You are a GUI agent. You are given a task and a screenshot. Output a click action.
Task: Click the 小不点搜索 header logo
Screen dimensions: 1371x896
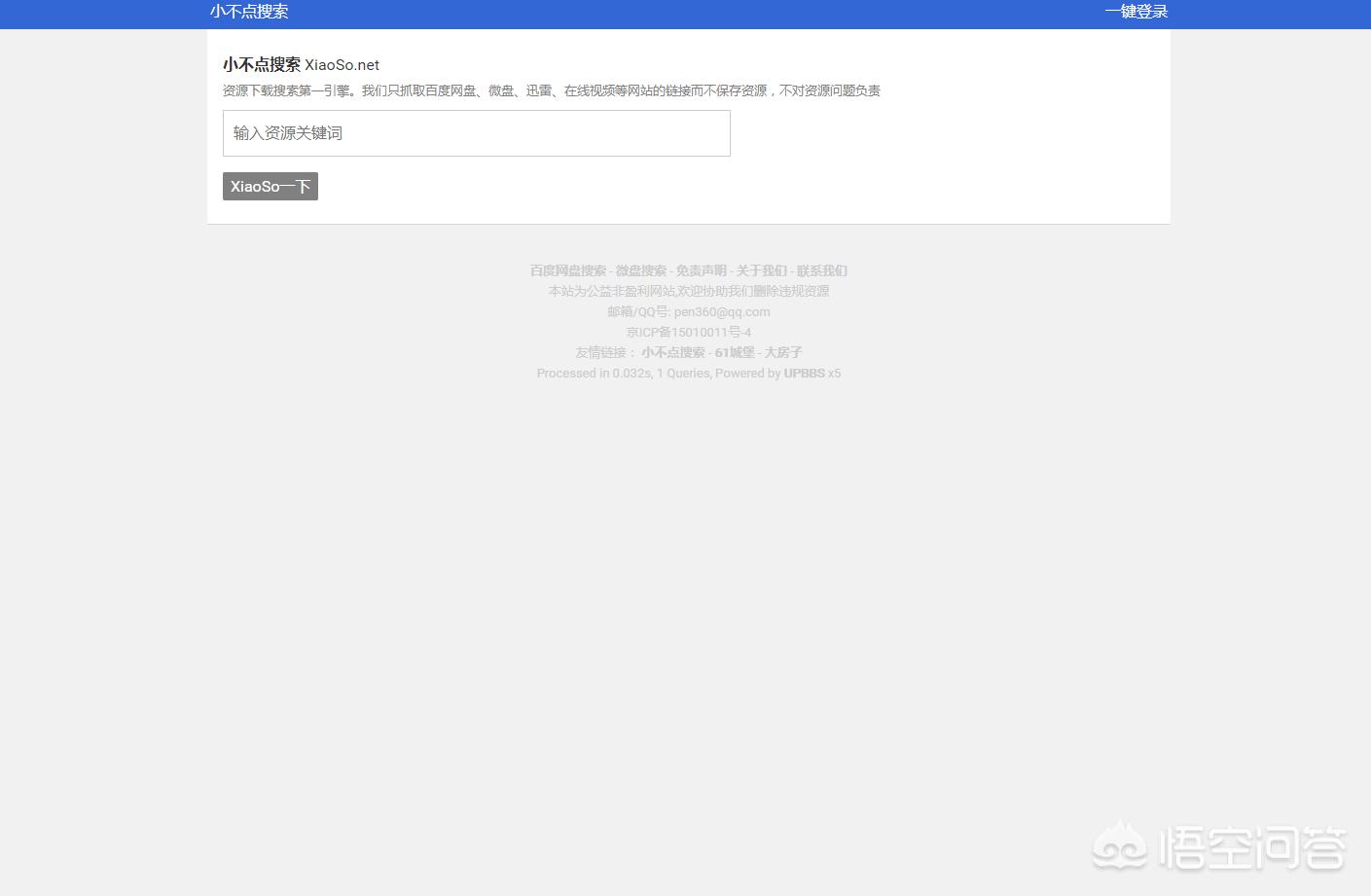click(x=249, y=13)
